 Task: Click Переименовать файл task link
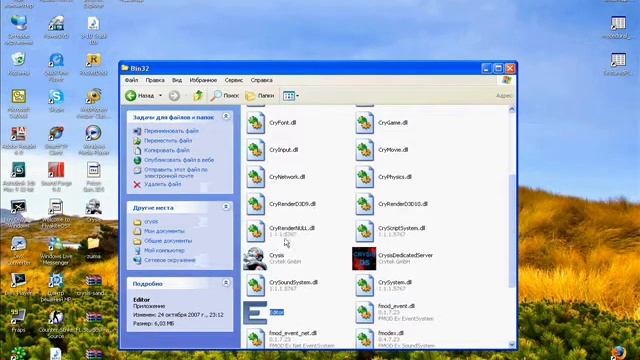tap(171, 131)
